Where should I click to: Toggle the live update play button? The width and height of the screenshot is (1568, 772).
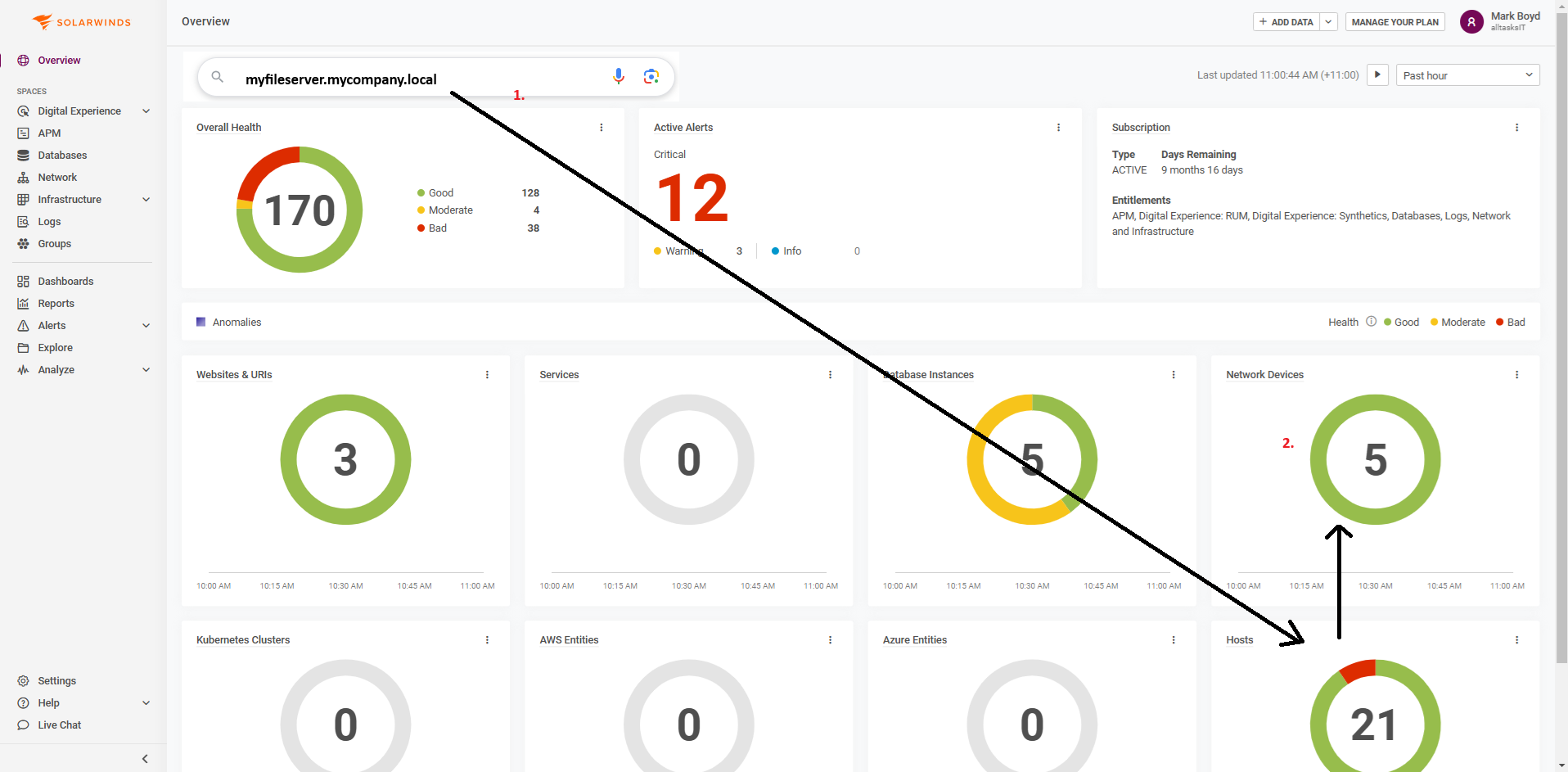tap(1377, 74)
